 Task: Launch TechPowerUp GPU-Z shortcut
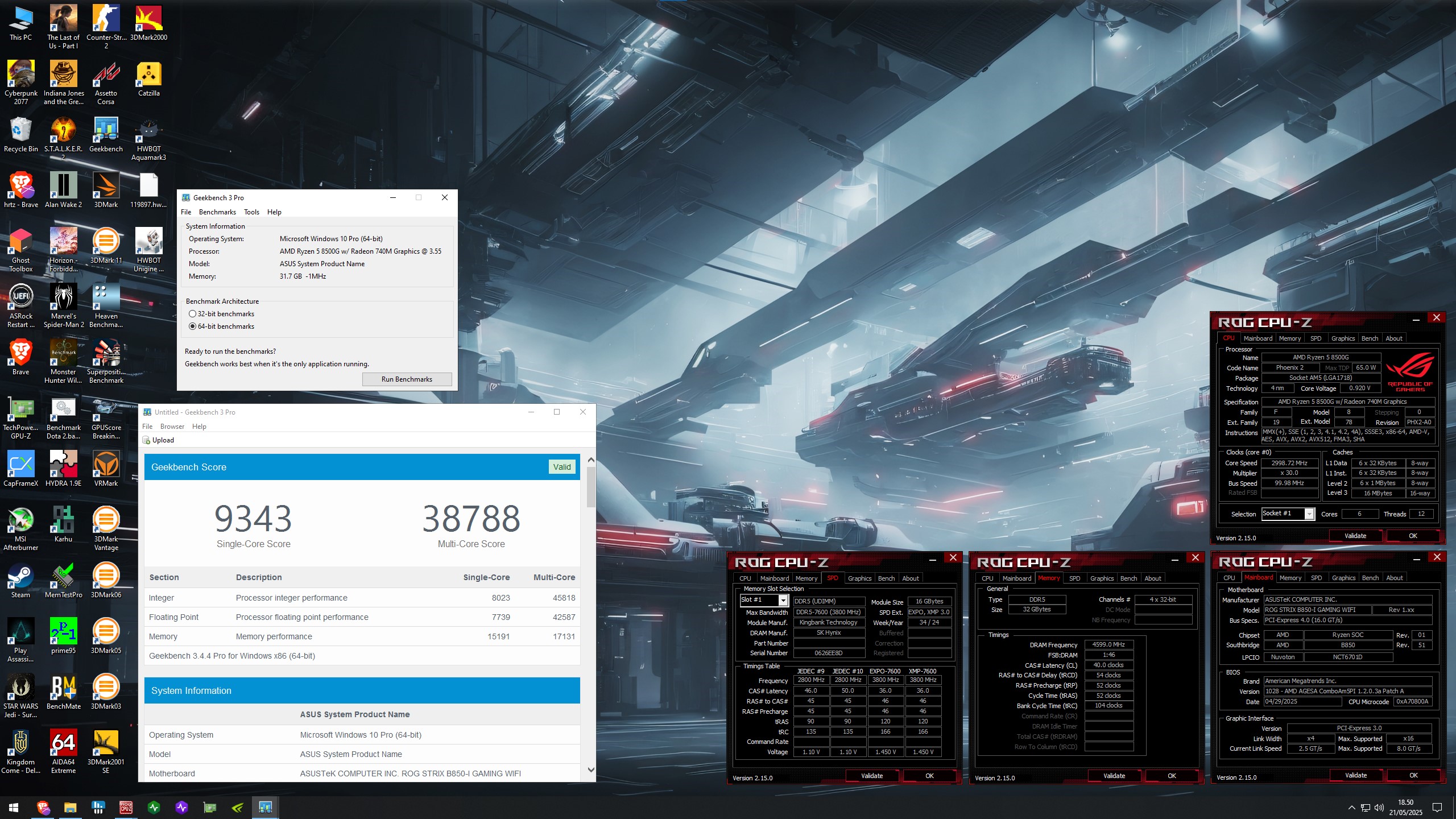tap(21, 417)
